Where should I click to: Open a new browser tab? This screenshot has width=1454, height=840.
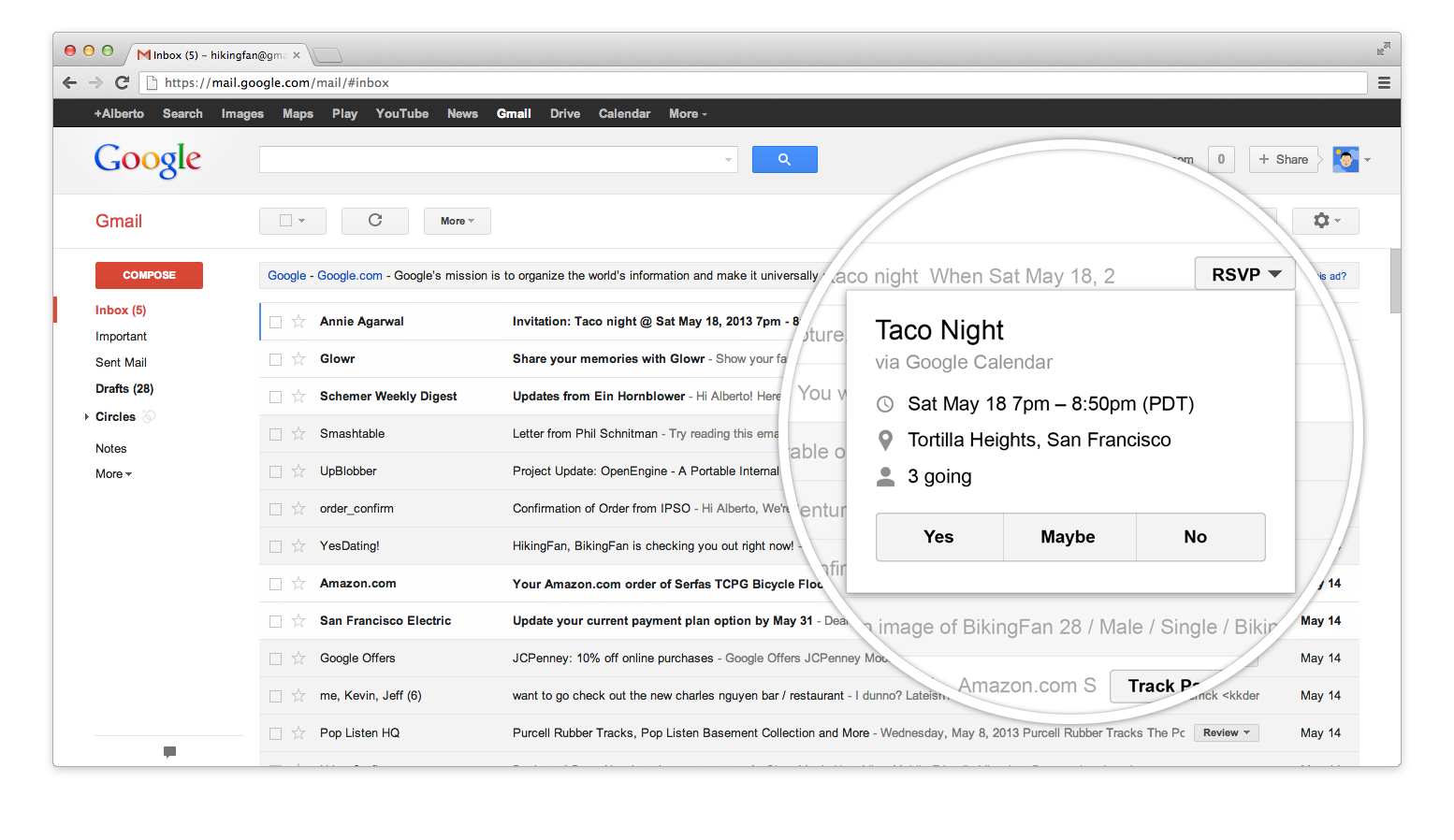pyautogui.click(x=327, y=55)
